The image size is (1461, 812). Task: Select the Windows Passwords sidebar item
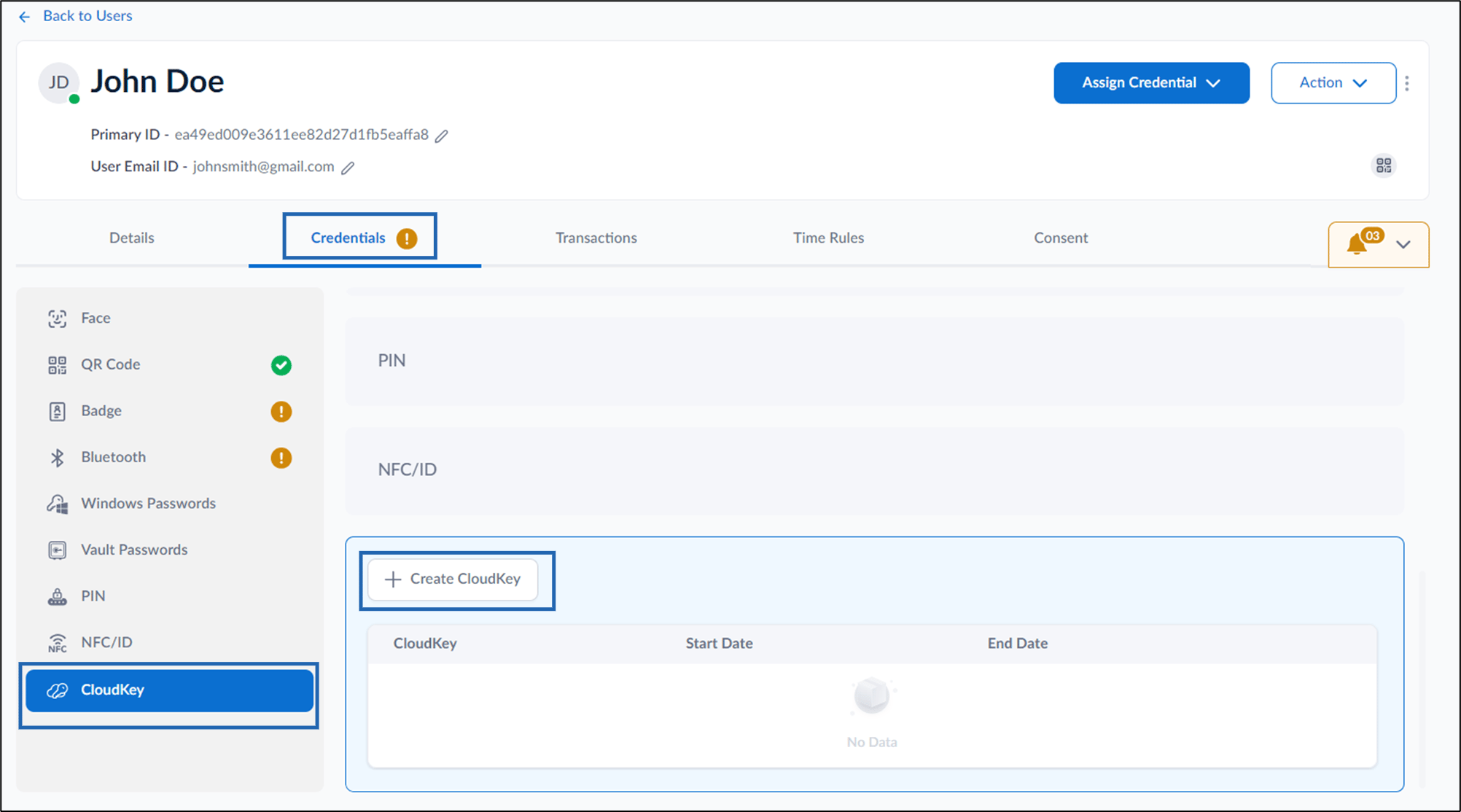tap(170, 504)
